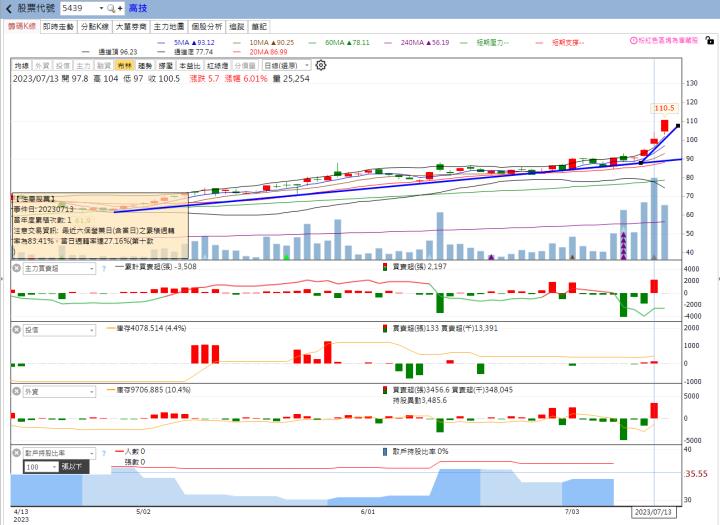
Task: Toggle the 融資 overlay button
Action: 104,66
